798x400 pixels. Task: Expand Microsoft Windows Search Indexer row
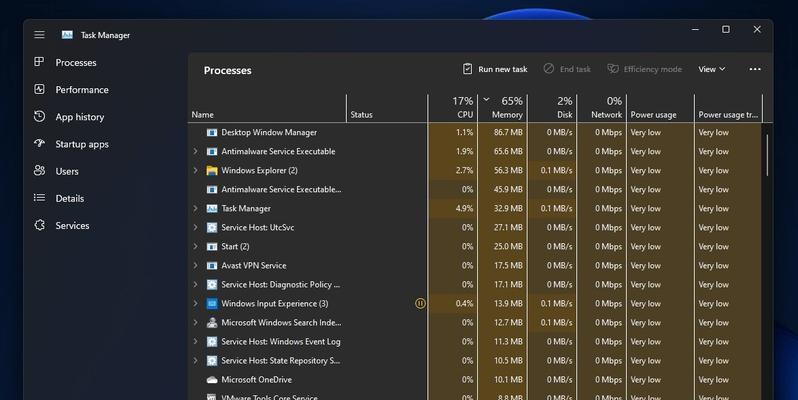pos(195,322)
